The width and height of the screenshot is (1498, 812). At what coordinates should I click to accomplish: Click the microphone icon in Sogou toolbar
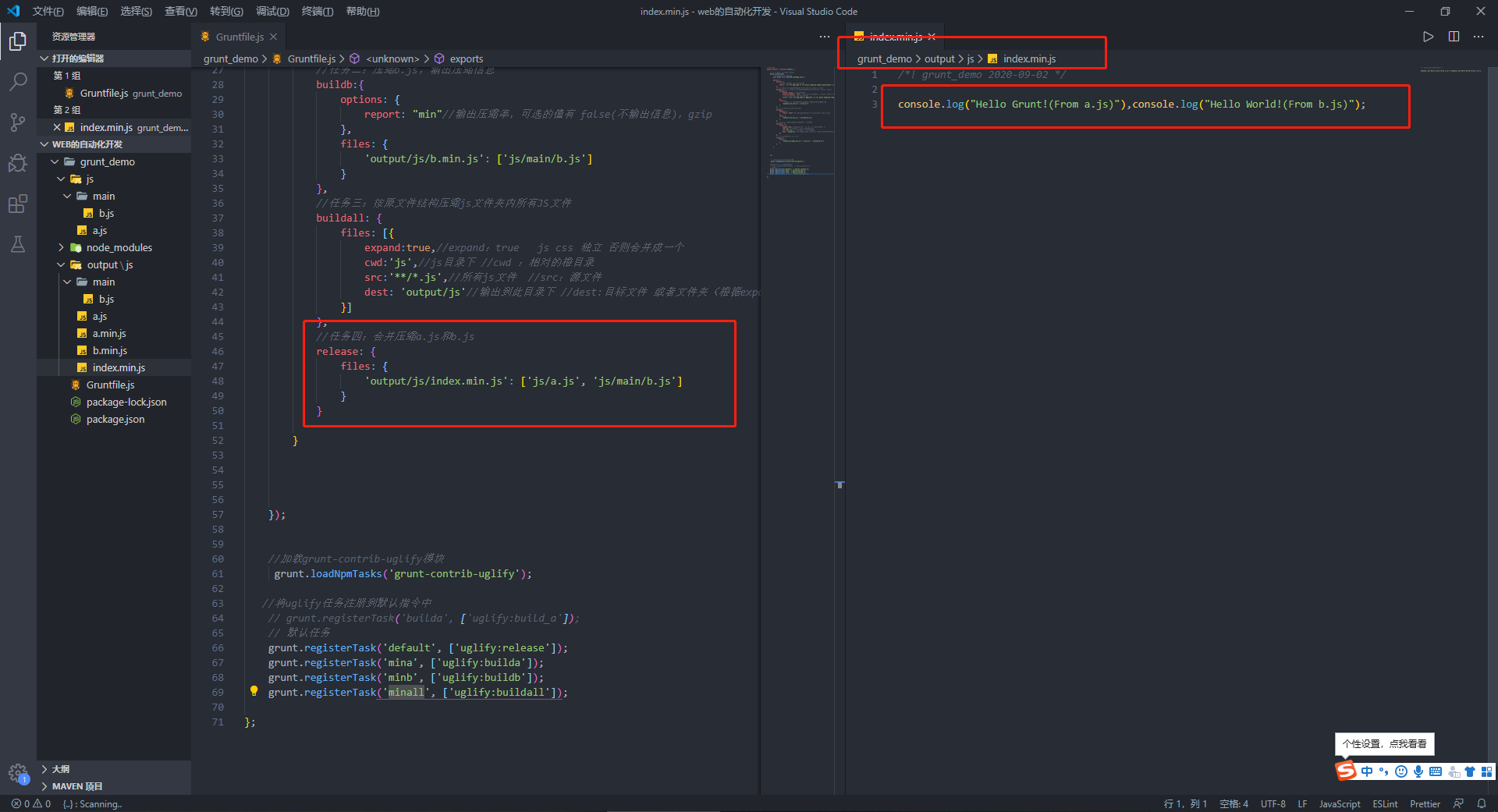pyautogui.click(x=1418, y=771)
